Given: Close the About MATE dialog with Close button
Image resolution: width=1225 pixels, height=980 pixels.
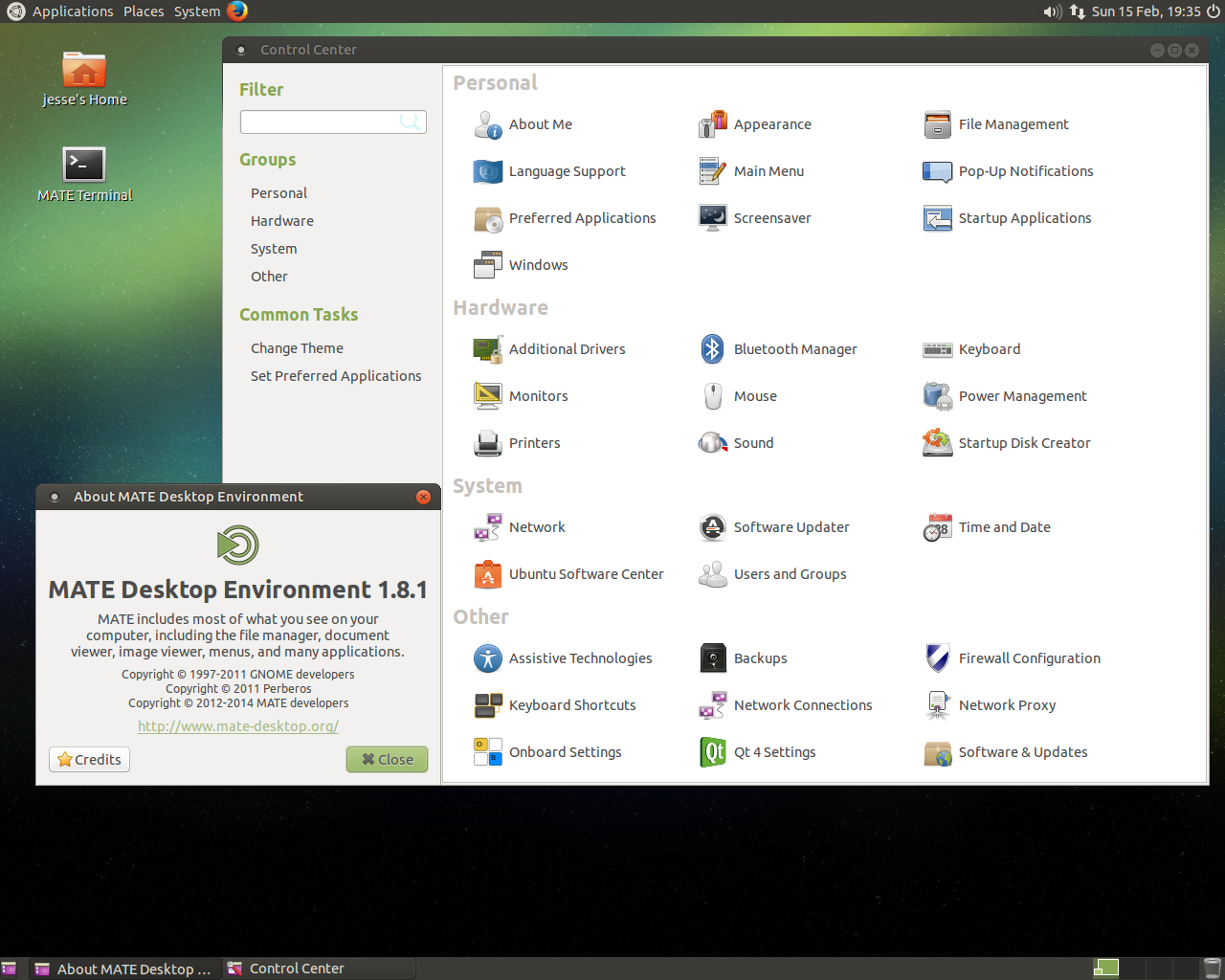Looking at the screenshot, I should click(x=387, y=760).
